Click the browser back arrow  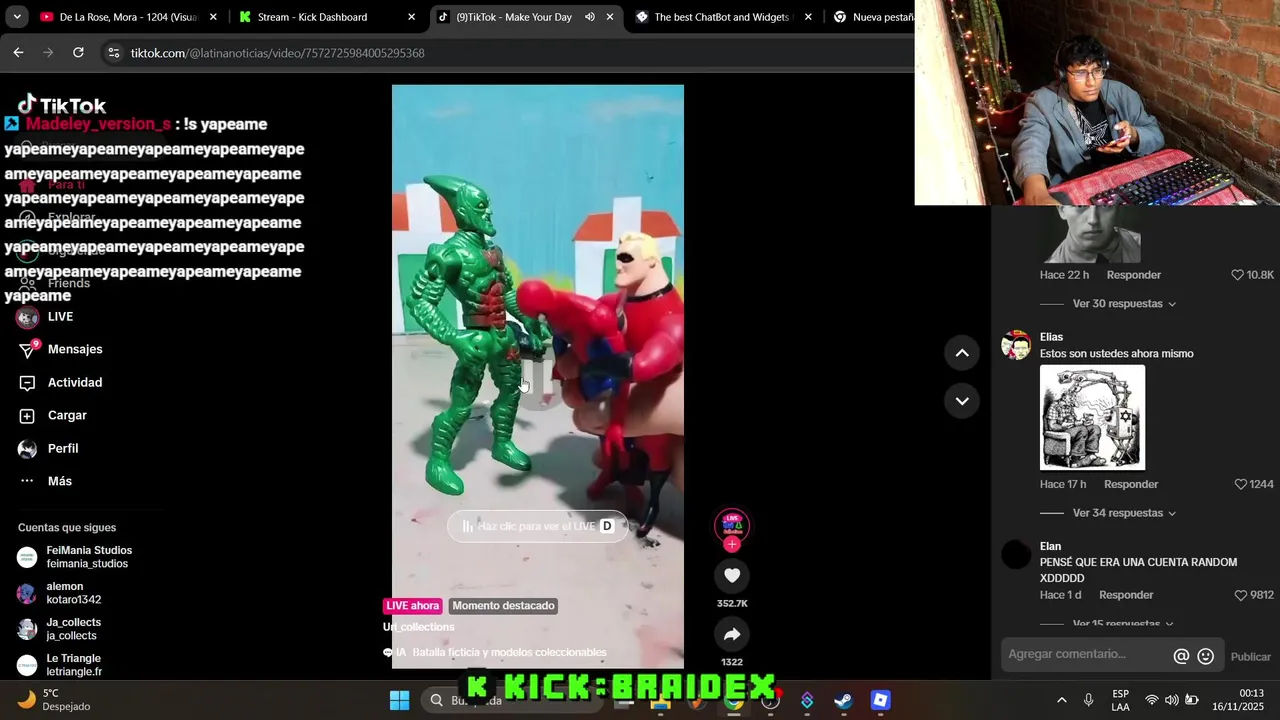click(18, 53)
